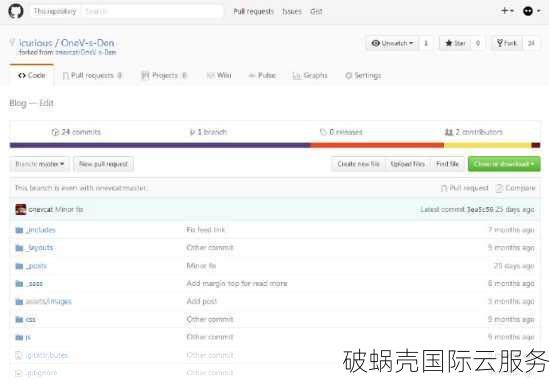Click Pull request link in branch info bar
549x380 pixels.
(464, 188)
